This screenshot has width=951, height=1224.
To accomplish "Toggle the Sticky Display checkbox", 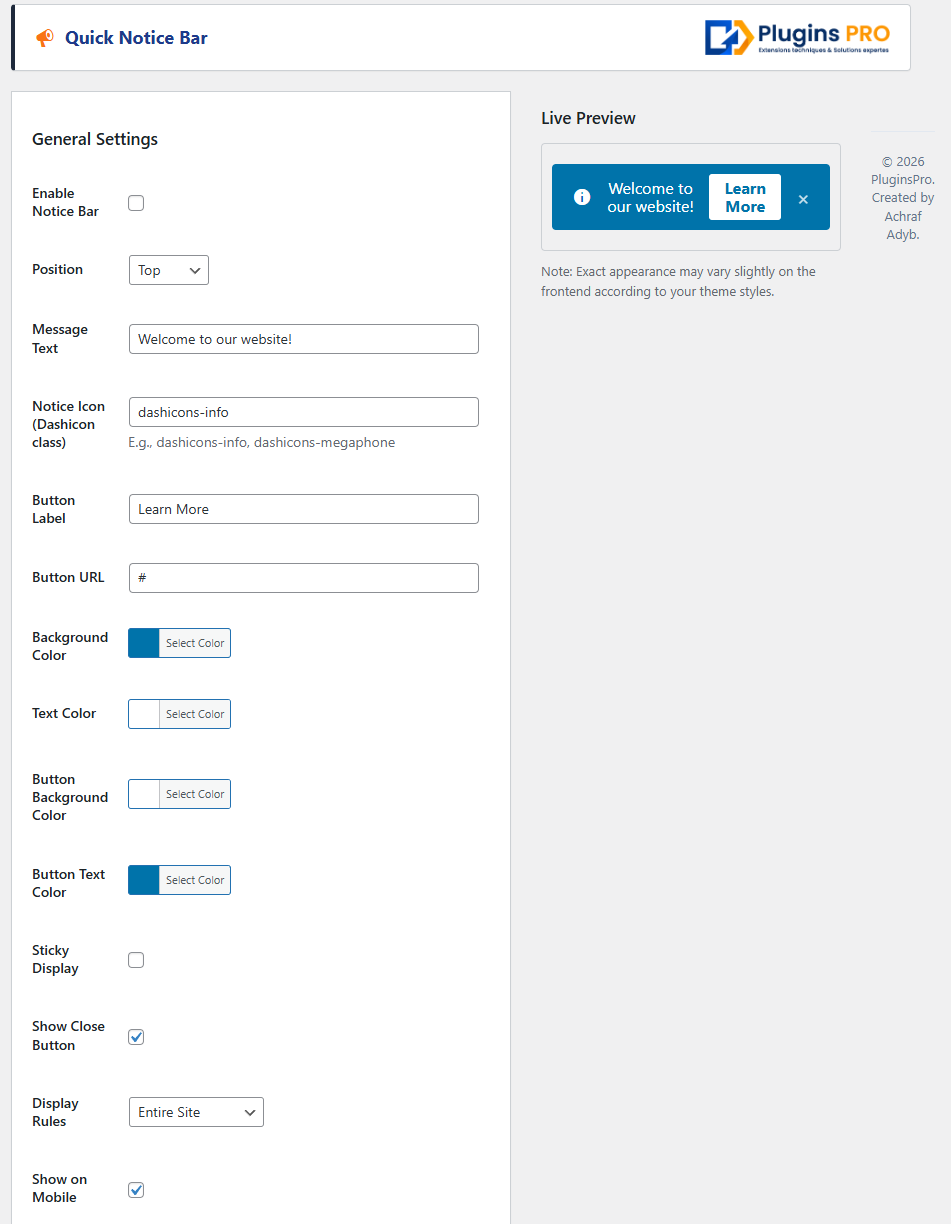I will (136, 960).
